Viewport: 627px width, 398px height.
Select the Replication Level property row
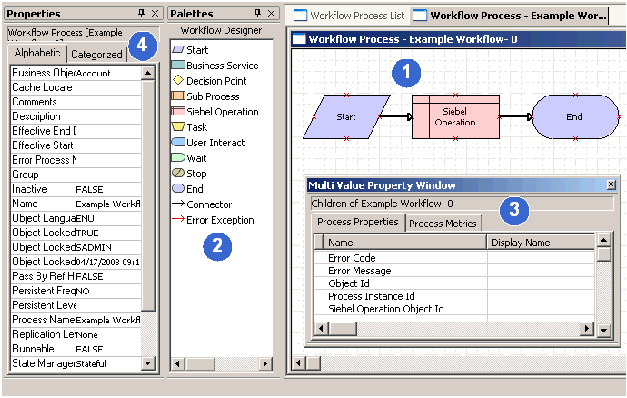76,334
